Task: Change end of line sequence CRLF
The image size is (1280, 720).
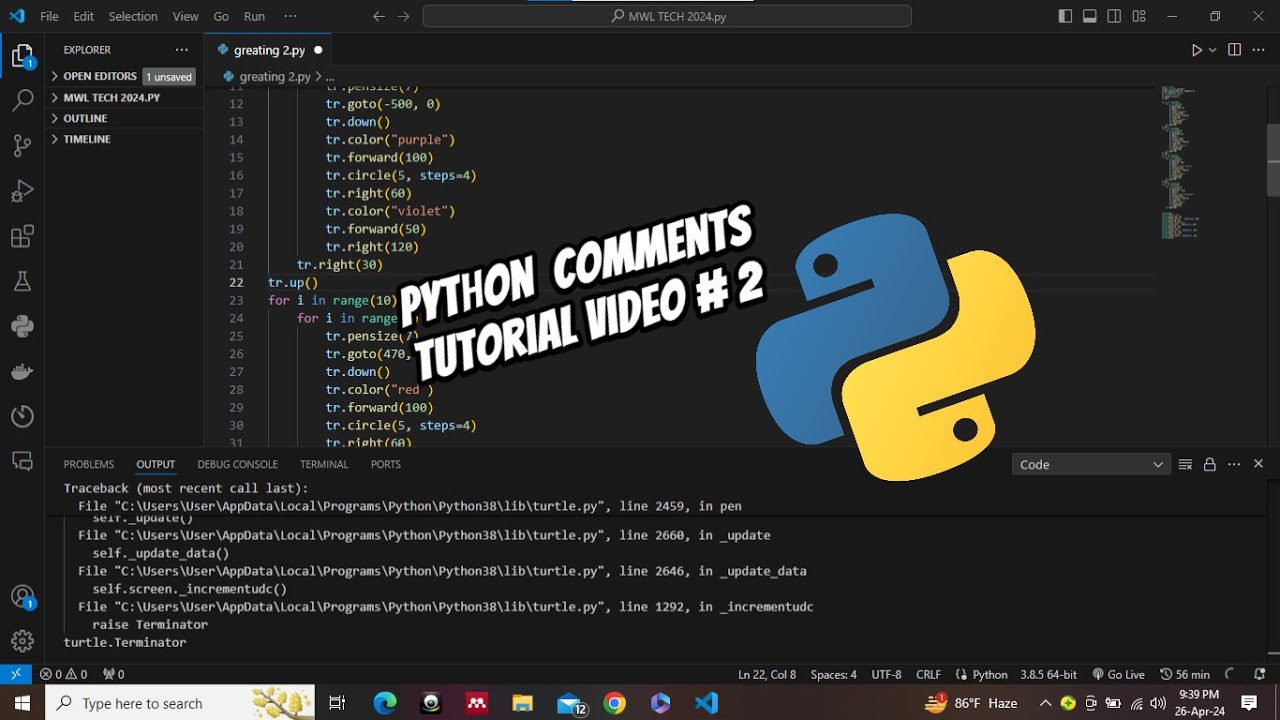Action: pyautogui.click(x=928, y=674)
